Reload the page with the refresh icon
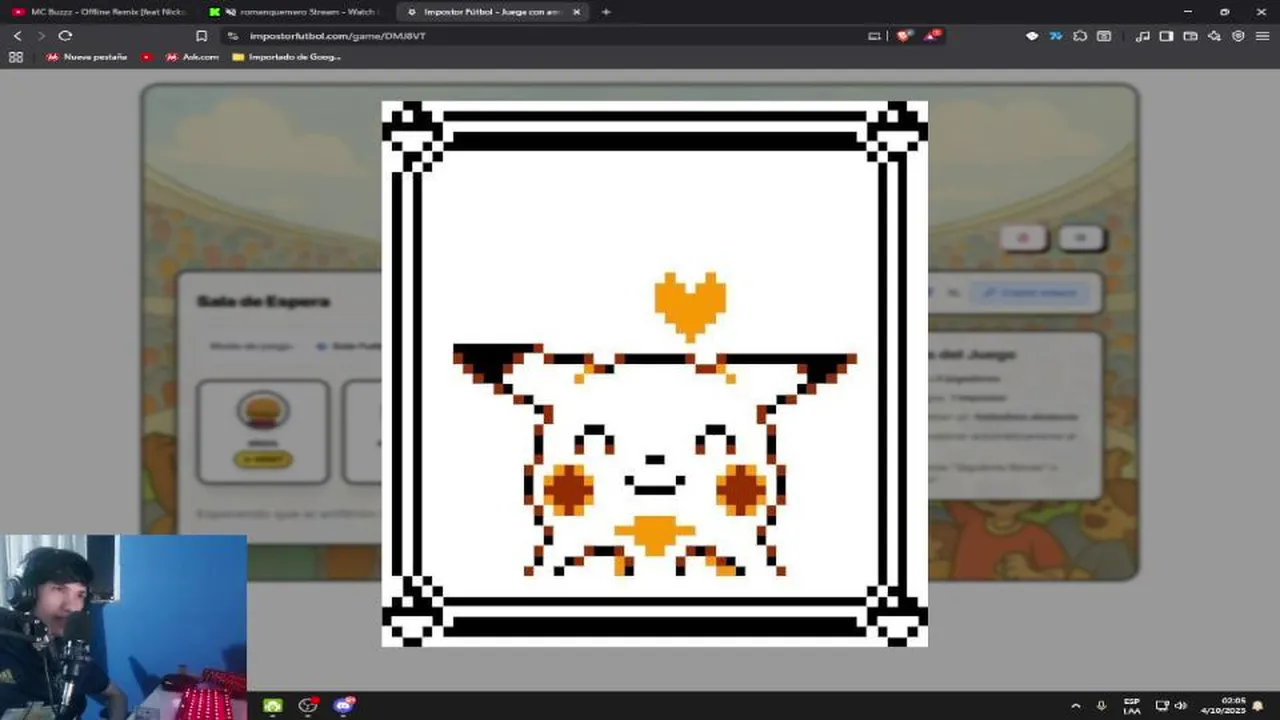 (x=65, y=36)
